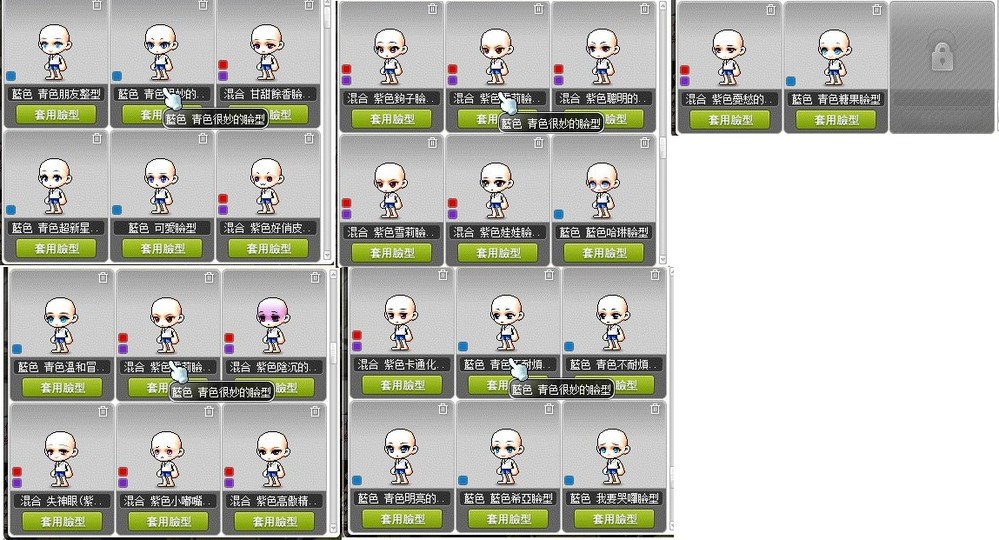Trash the 藍色 我要哭囉臉型 face slot
Image resolution: width=999 pixels, height=540 pixels.
[655, 409]
